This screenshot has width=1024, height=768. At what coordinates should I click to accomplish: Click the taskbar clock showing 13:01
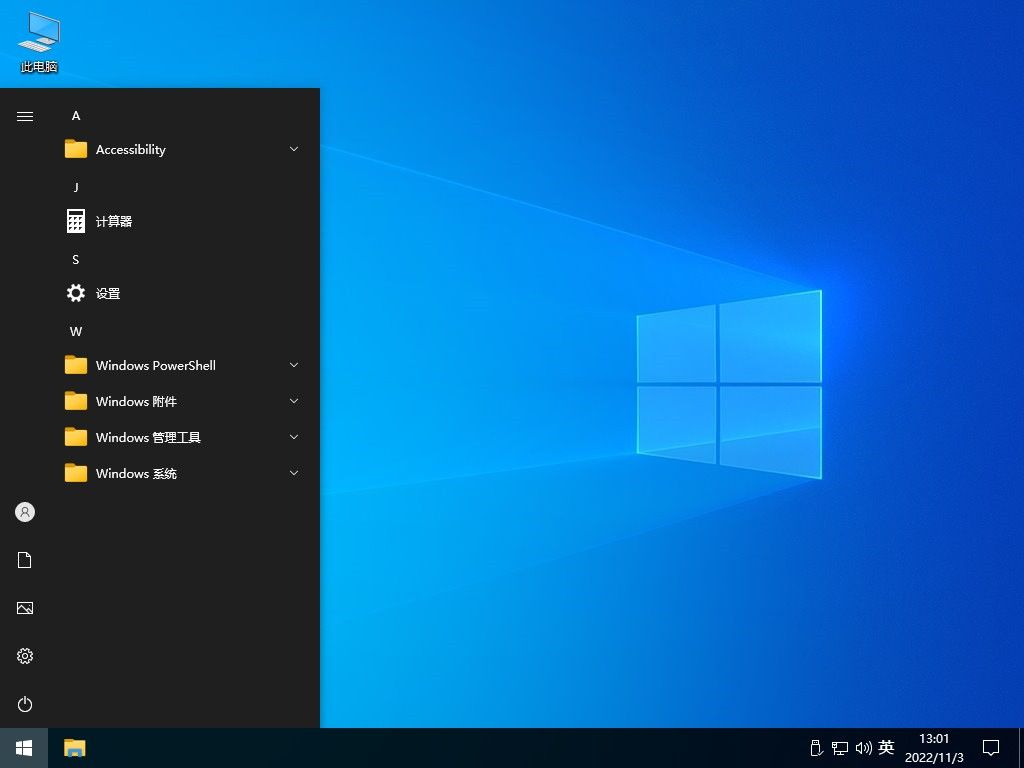(x=934, y=739)
